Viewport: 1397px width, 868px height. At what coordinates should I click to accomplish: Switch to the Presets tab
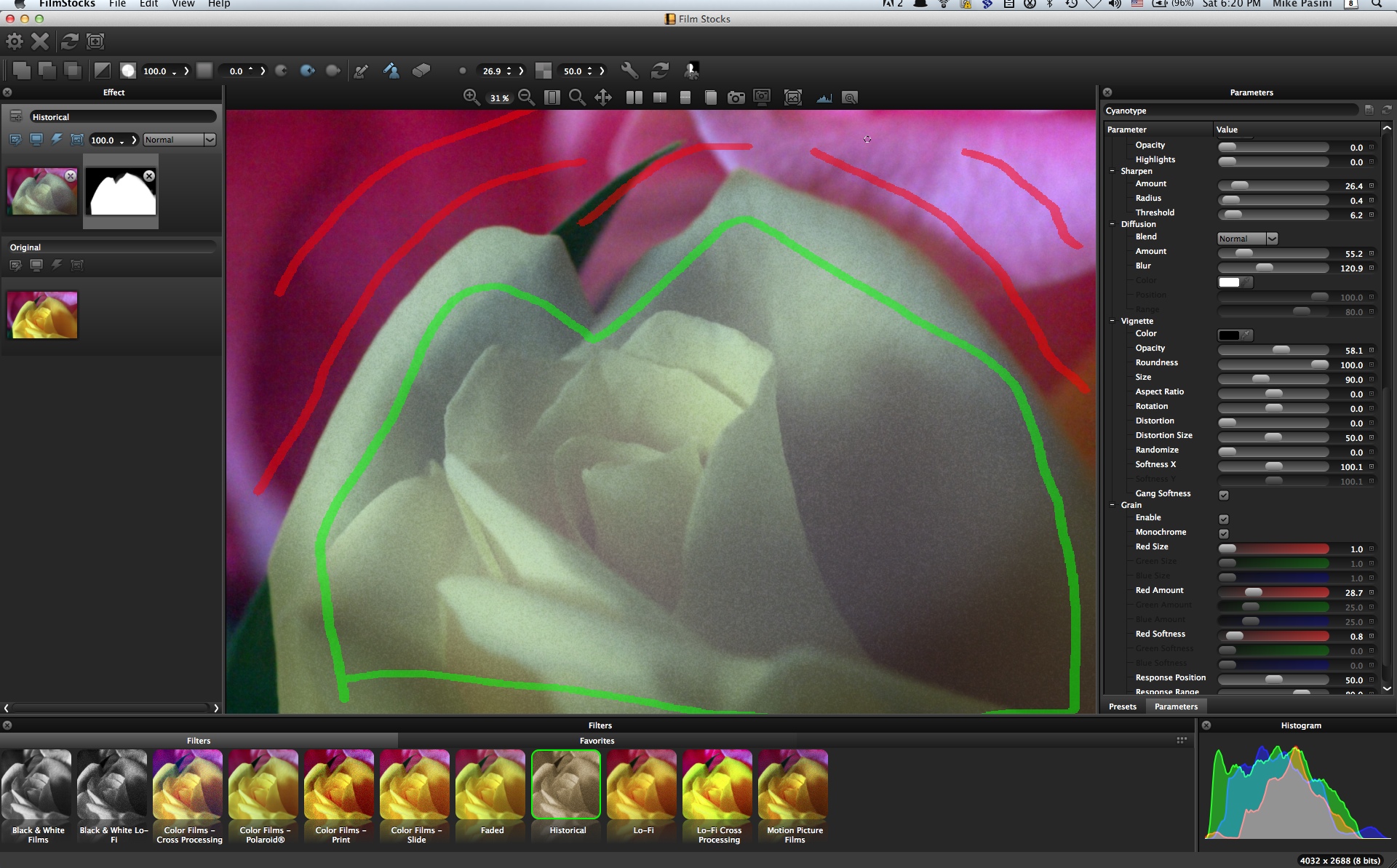1122,706
